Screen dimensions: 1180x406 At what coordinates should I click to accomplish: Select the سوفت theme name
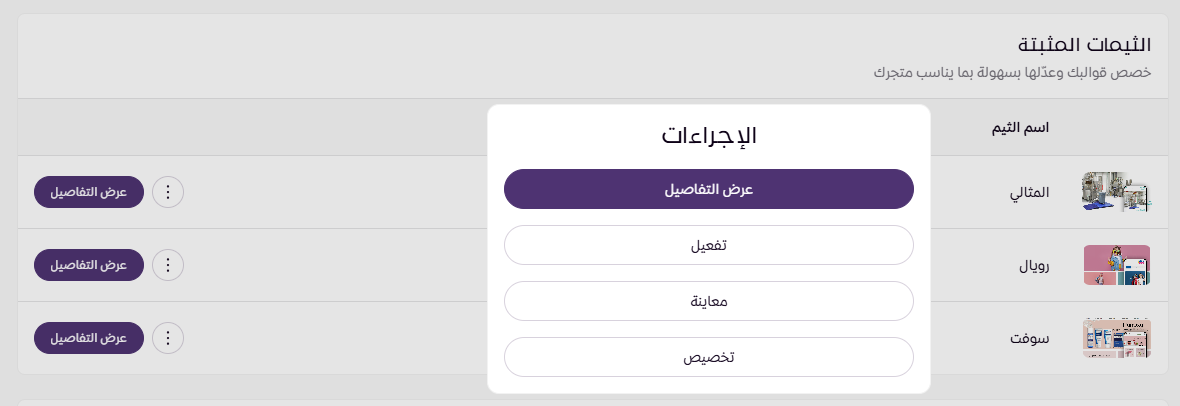tap(1031, 338)
